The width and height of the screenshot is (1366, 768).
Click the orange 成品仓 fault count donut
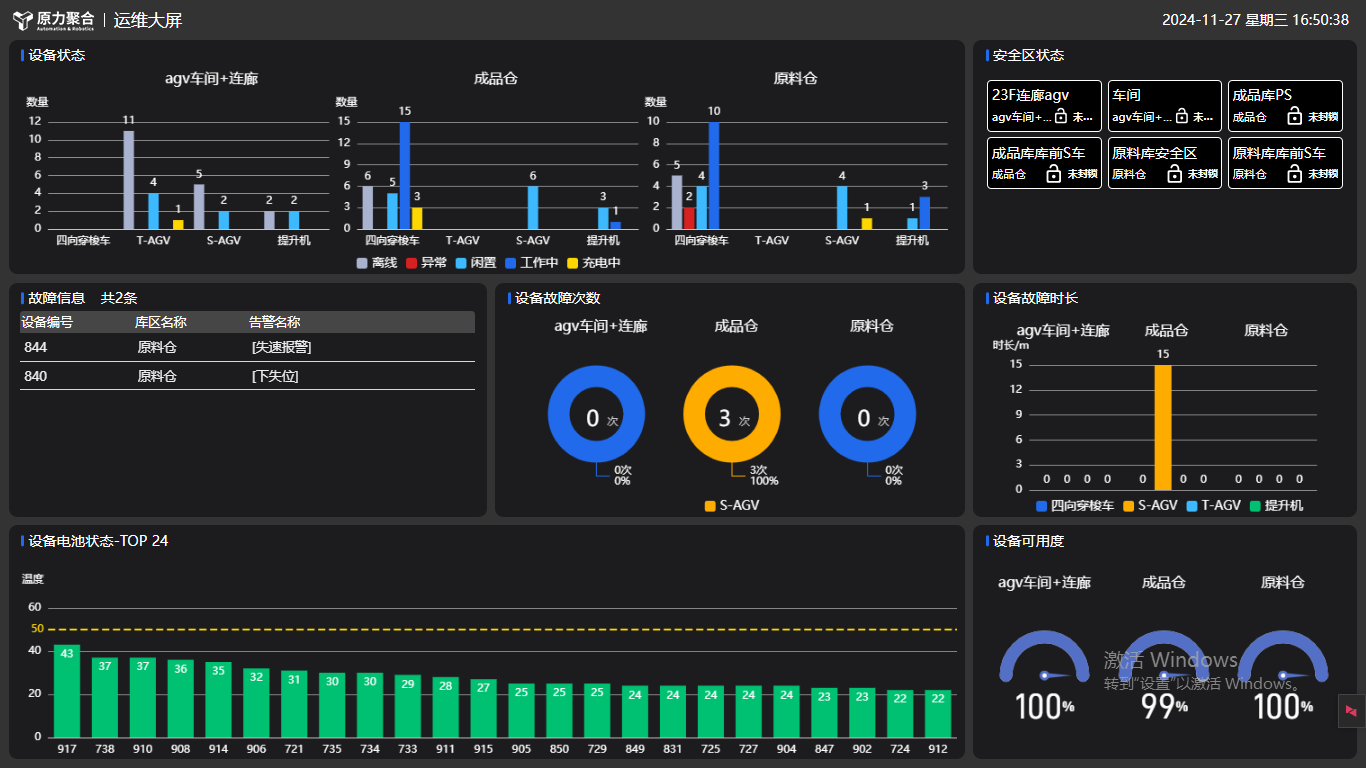[732, 383]
